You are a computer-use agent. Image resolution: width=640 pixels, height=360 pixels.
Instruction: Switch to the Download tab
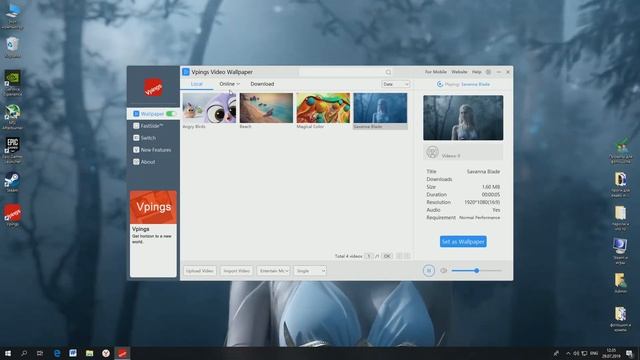(262, 84)
